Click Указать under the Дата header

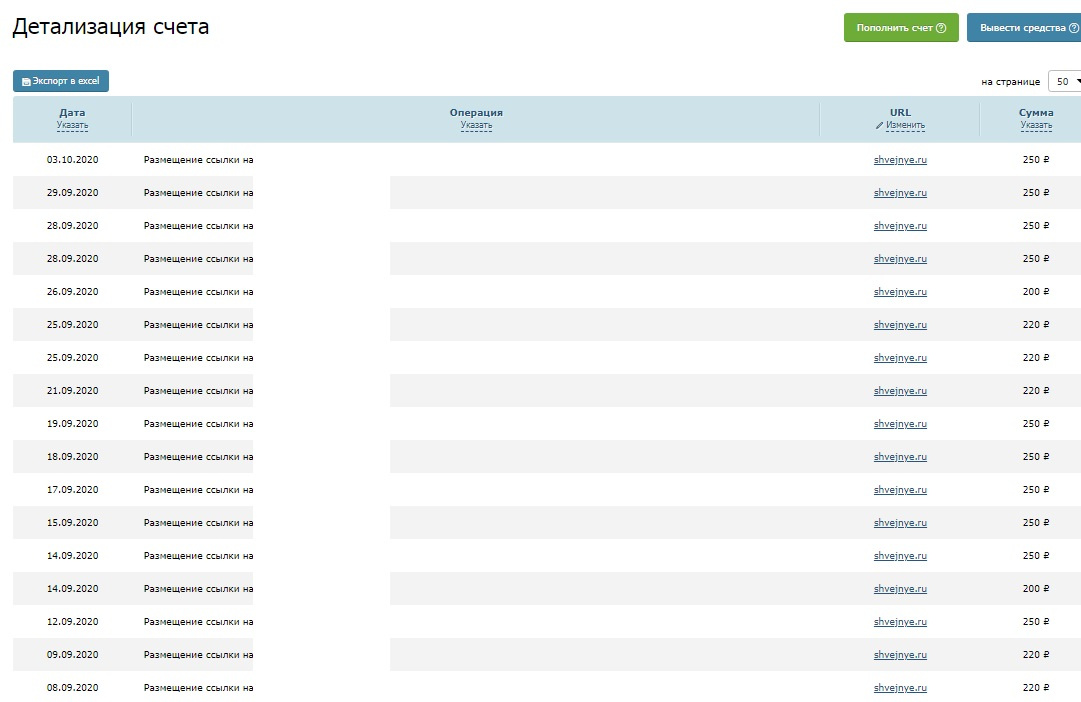coord(72,126)
